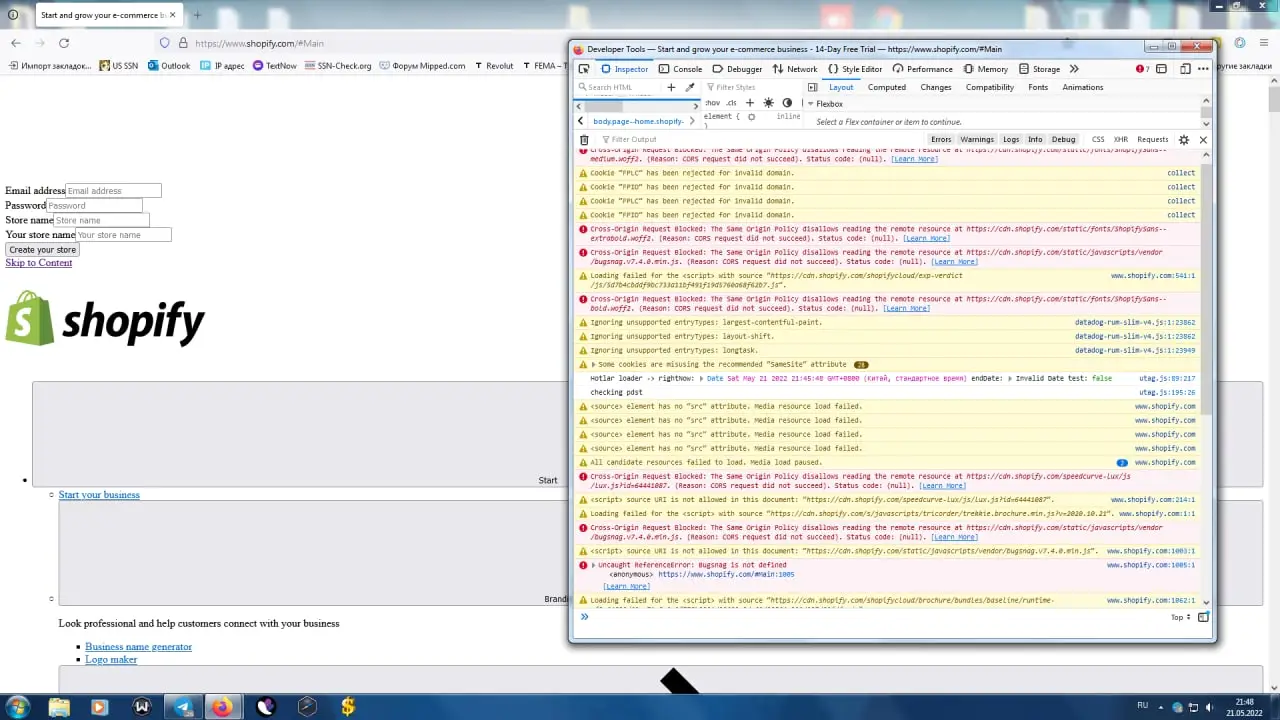Switch to the Memory panel

[x=985, y=69]
